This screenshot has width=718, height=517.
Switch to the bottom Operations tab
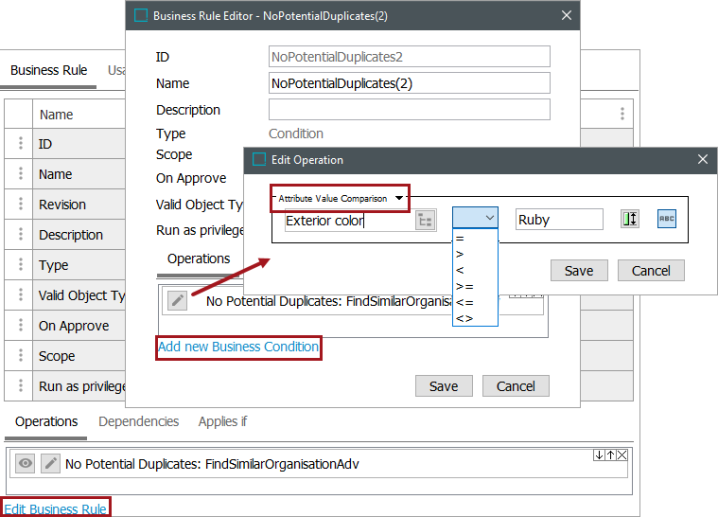coord(46,421)
